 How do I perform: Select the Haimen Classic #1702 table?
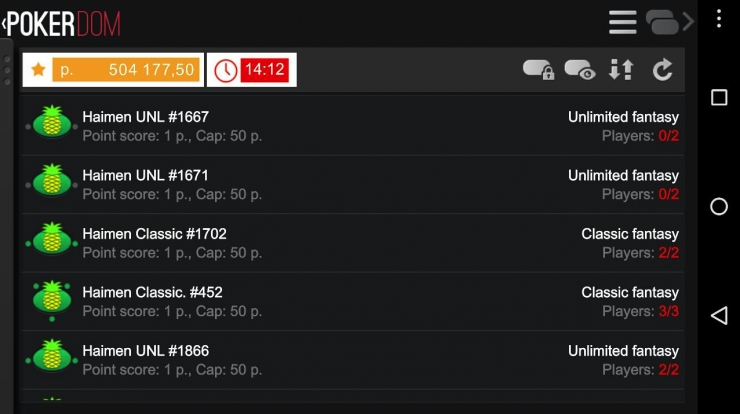(353, 243)
